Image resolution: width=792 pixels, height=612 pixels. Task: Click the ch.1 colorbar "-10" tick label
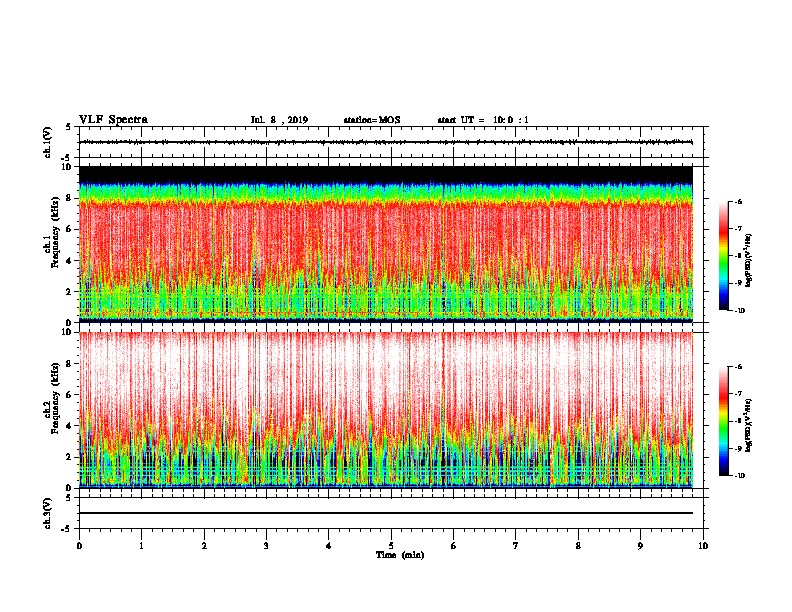pos(739,311)
